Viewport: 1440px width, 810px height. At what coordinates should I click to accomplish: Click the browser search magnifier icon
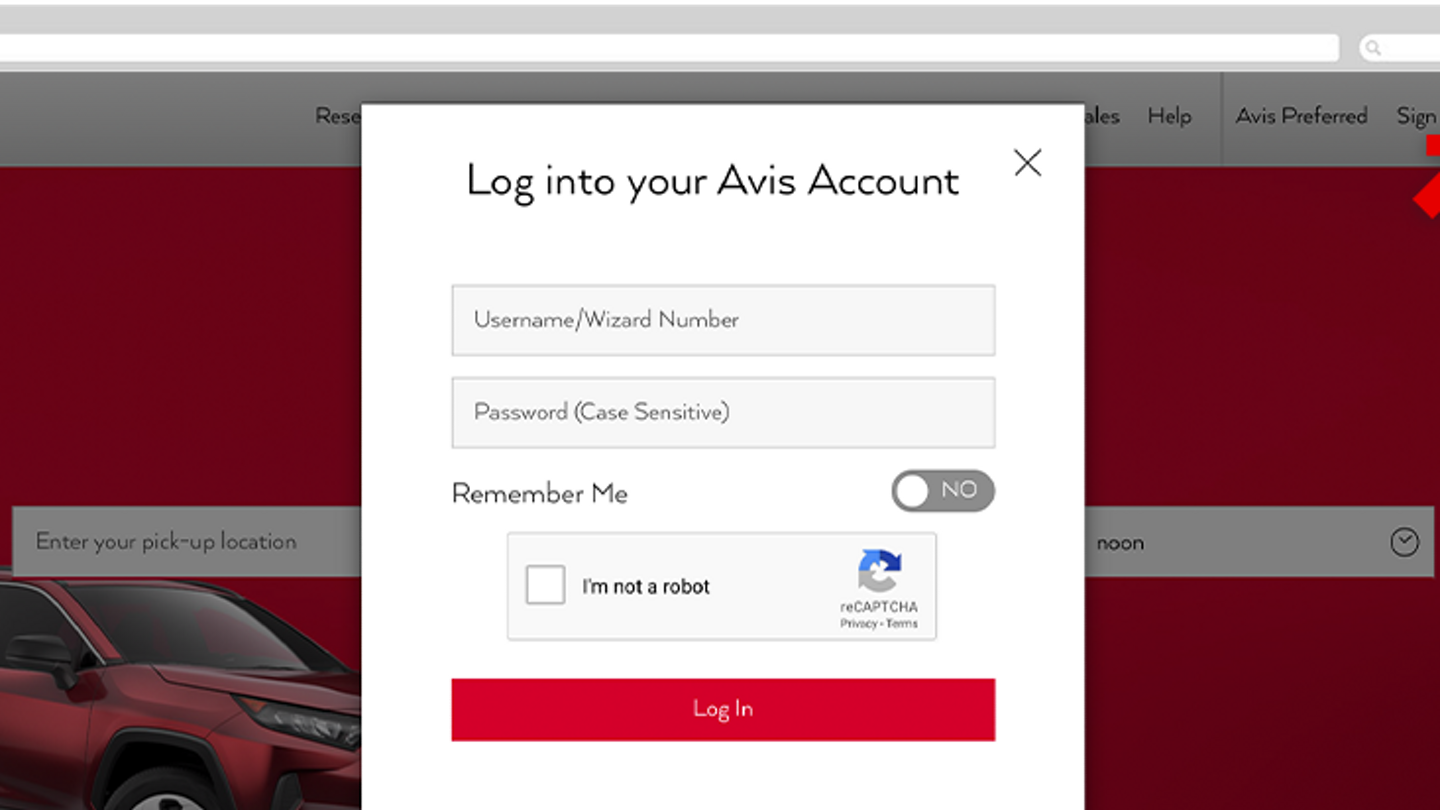tap(1373, 48)
